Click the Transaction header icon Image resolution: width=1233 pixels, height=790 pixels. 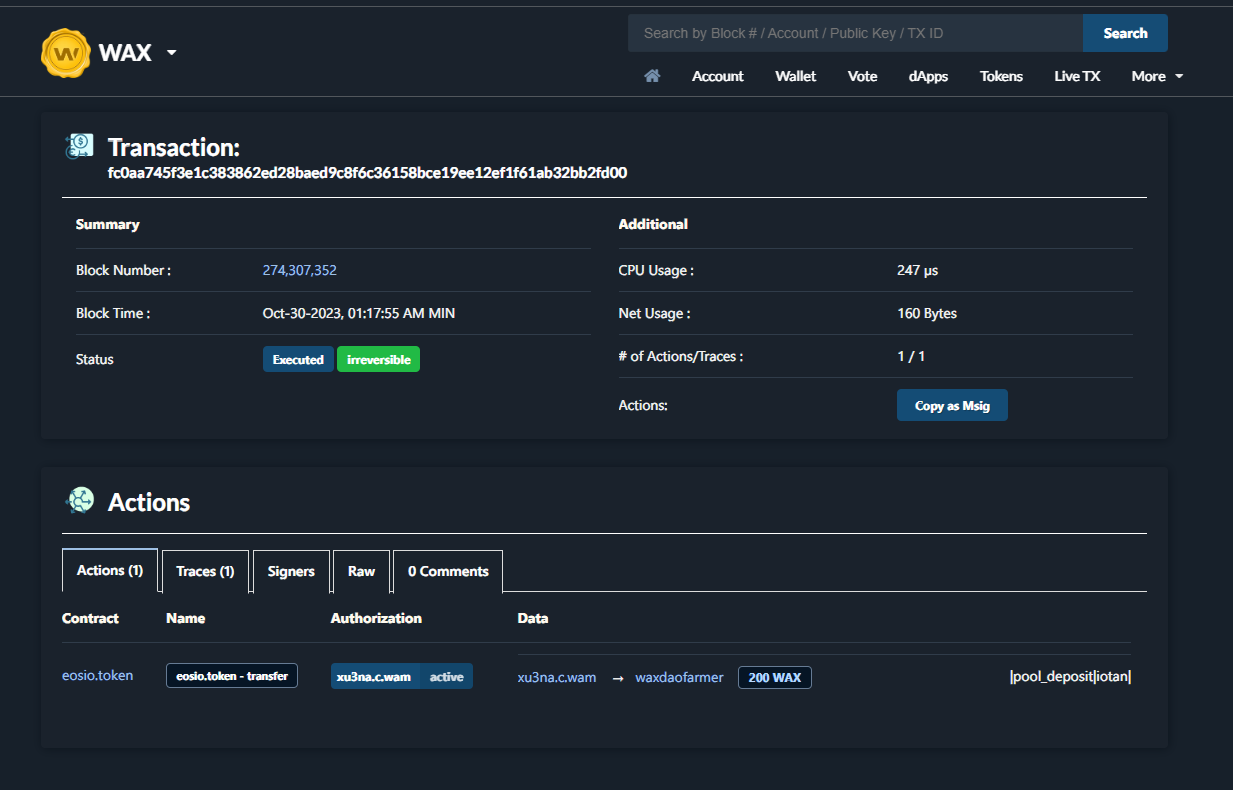(x=79, y=147)
